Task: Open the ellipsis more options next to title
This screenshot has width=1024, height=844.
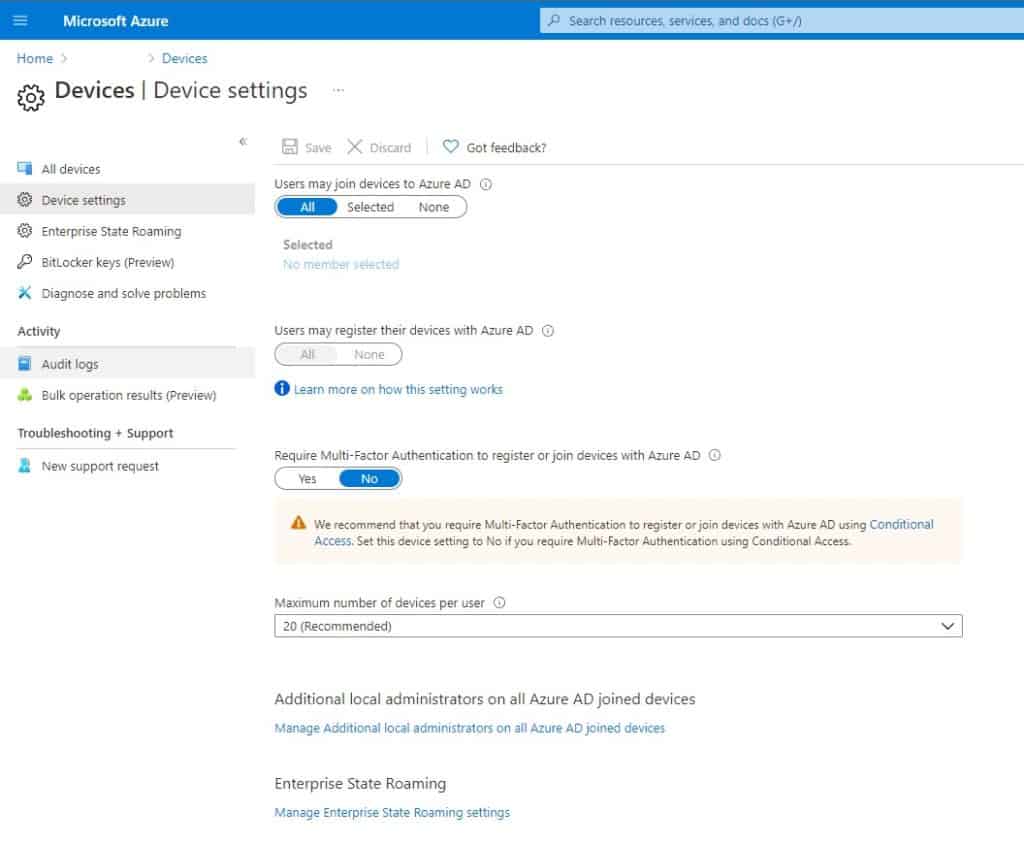Action: [x=338, y=90]
